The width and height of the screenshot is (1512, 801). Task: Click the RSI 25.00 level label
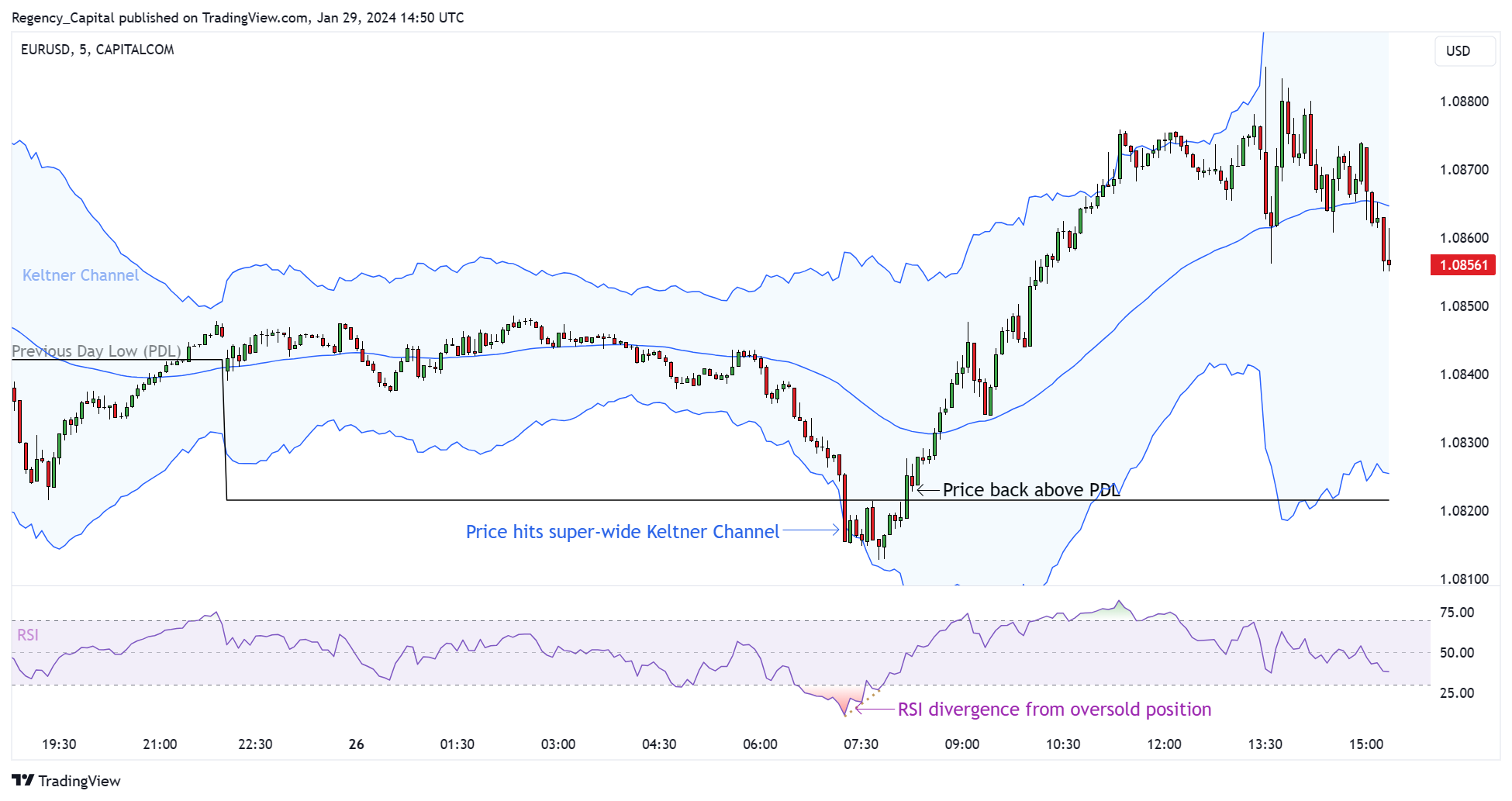point(1457,693)
